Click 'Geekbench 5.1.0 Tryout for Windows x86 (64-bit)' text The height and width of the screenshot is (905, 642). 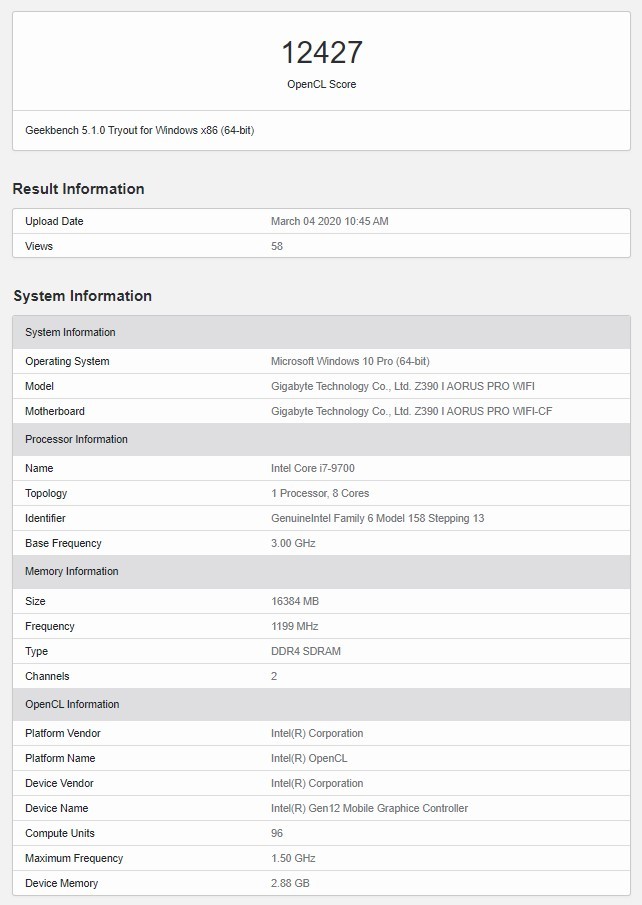(x=140, y=130)
